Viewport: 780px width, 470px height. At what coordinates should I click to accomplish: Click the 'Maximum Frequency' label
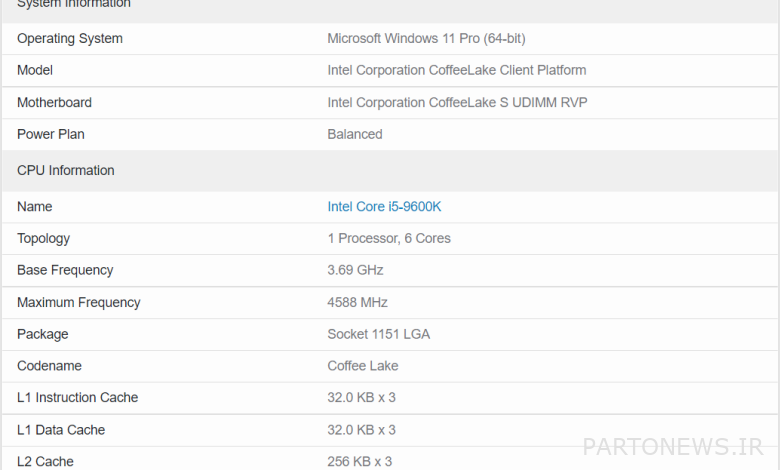(x=79, y=303)
